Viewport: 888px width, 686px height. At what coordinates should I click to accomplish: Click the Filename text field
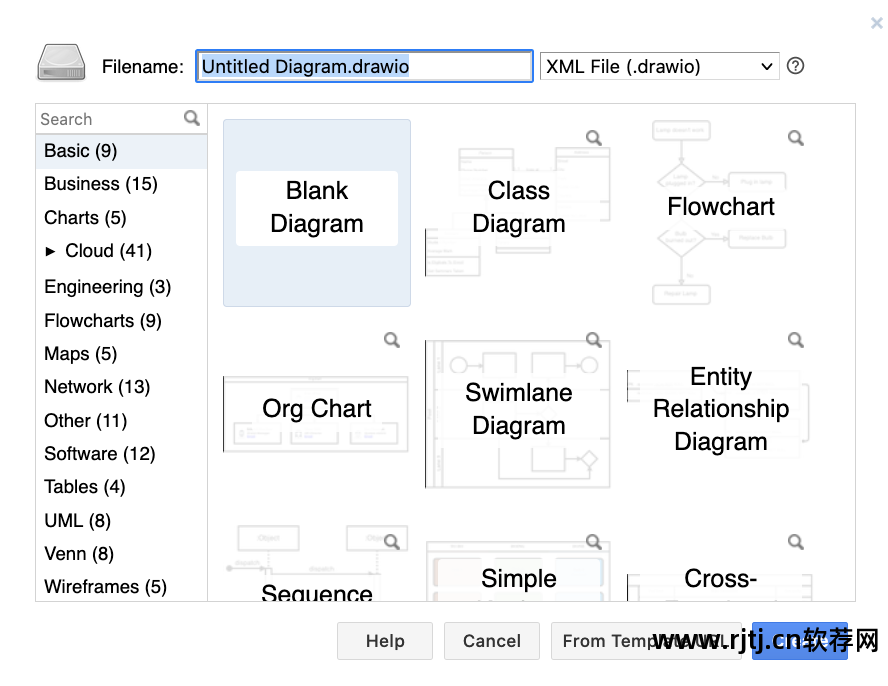pyautogui.click(x=364, y=66)
